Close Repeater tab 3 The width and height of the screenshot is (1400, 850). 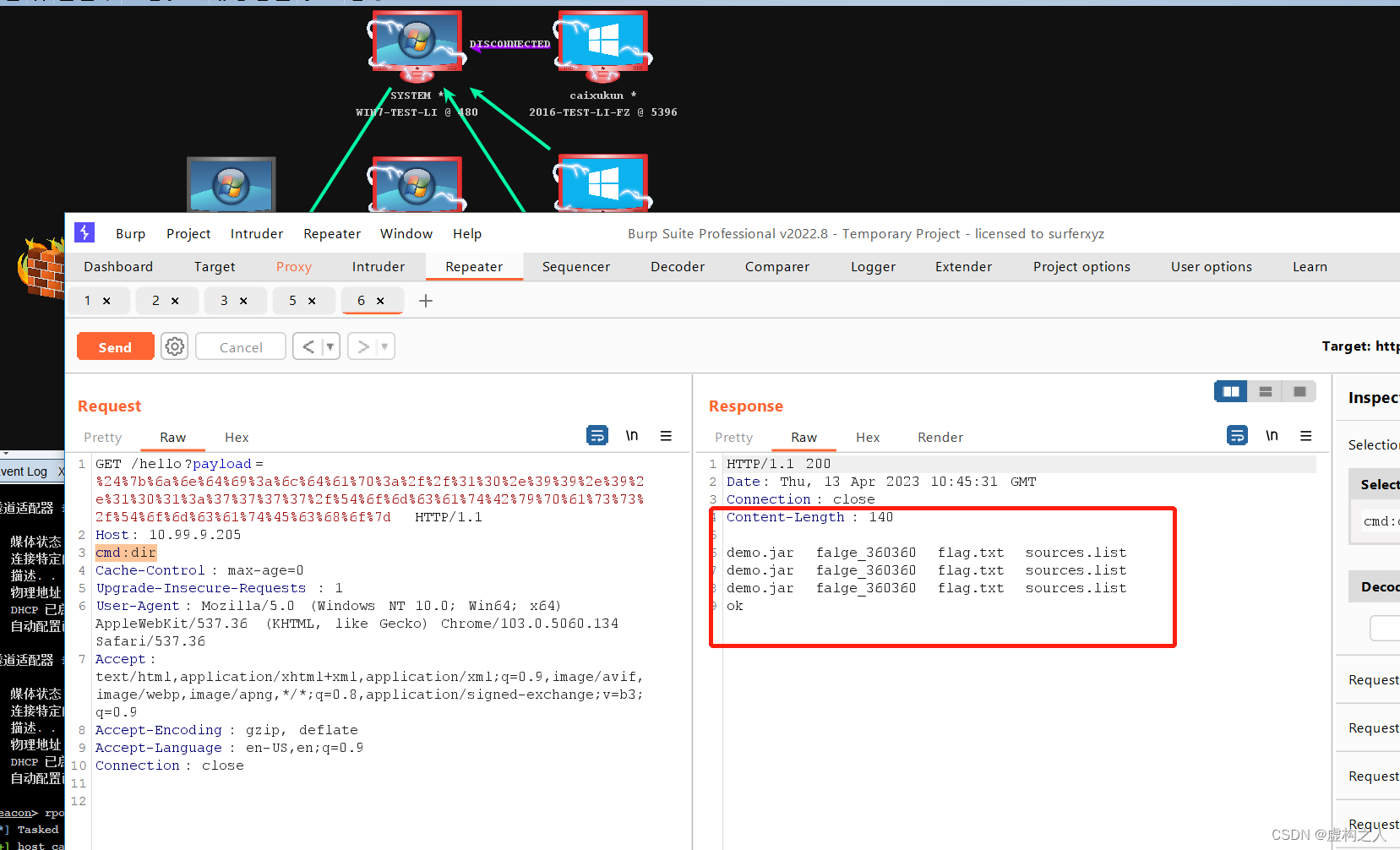click(243, 301)
